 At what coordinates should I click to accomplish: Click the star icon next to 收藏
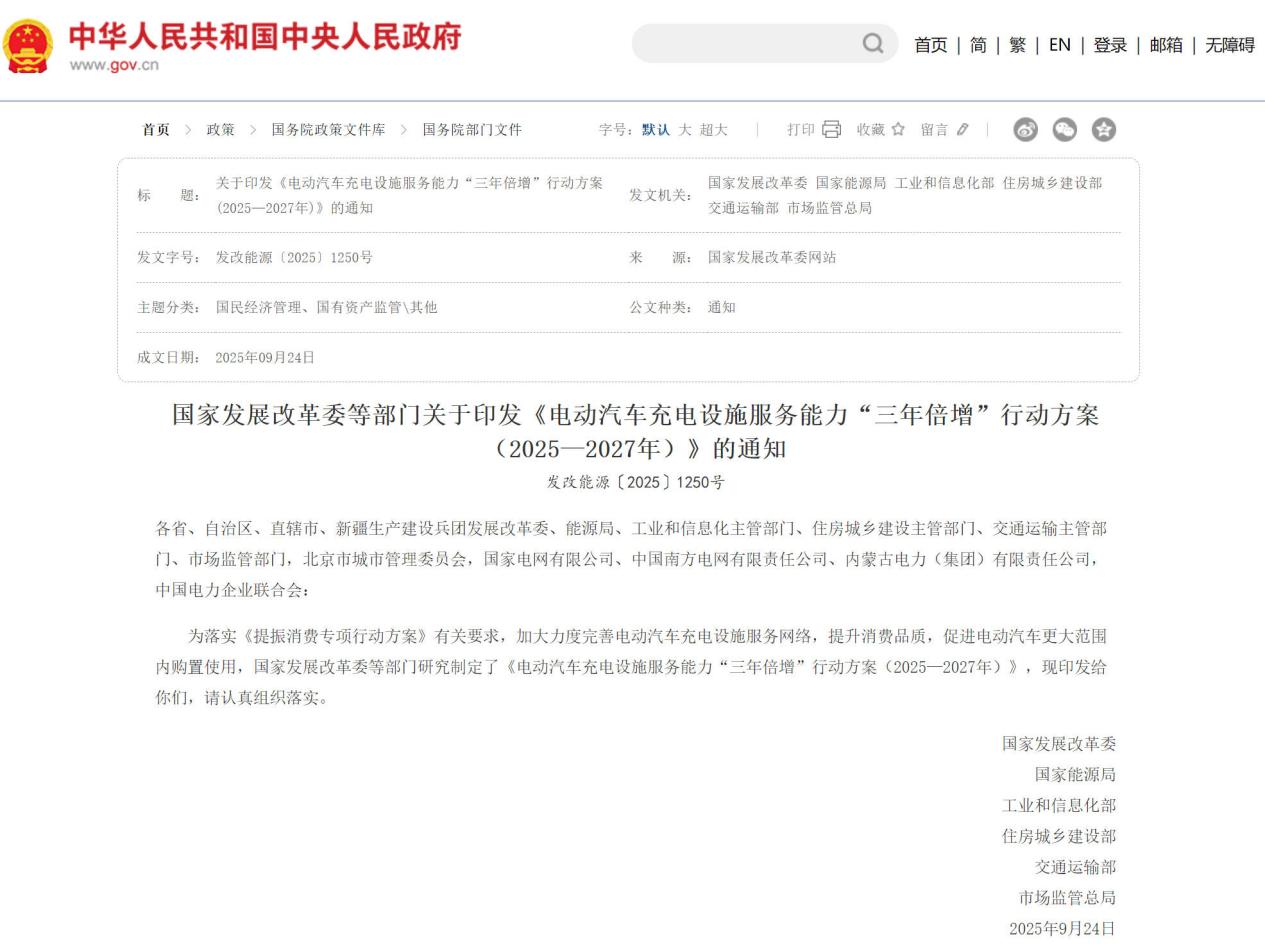pos(898,129)
